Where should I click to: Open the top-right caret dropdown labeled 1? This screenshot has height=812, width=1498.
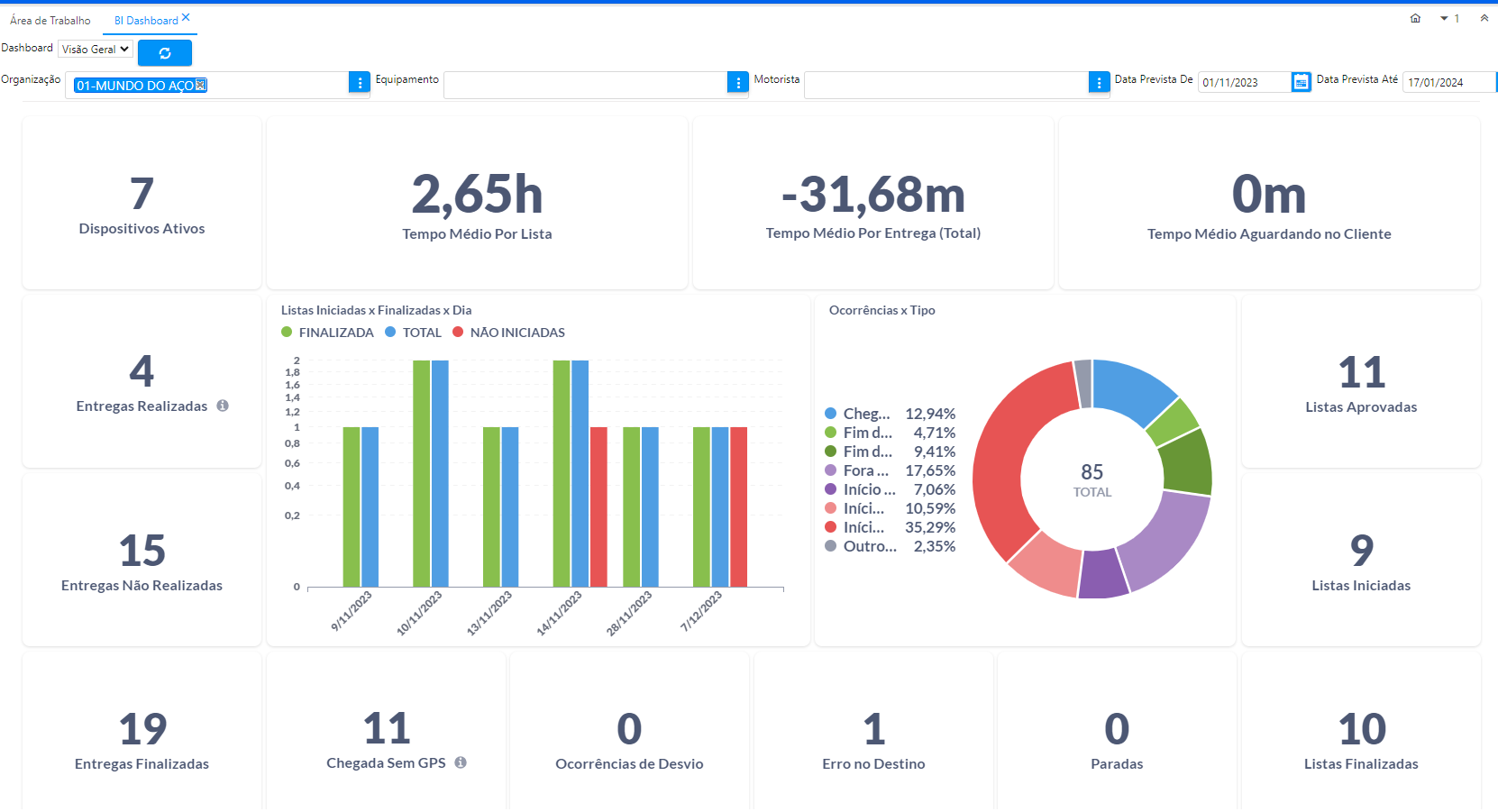click(1449, 19)
